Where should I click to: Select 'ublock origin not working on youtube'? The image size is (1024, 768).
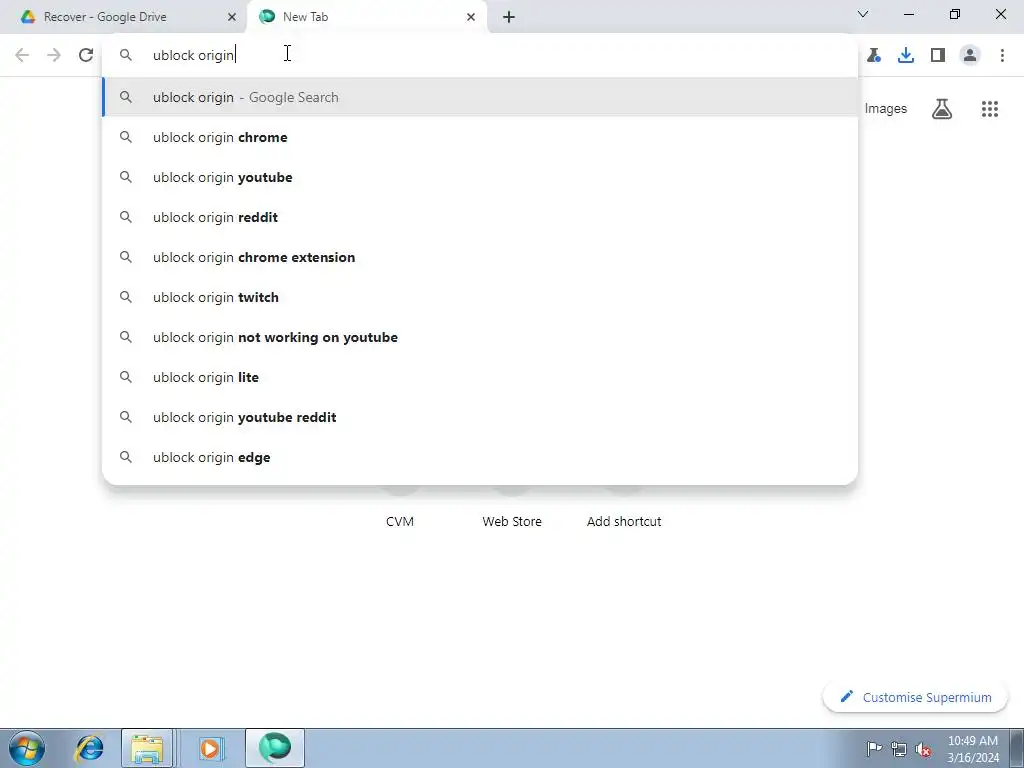480,337
